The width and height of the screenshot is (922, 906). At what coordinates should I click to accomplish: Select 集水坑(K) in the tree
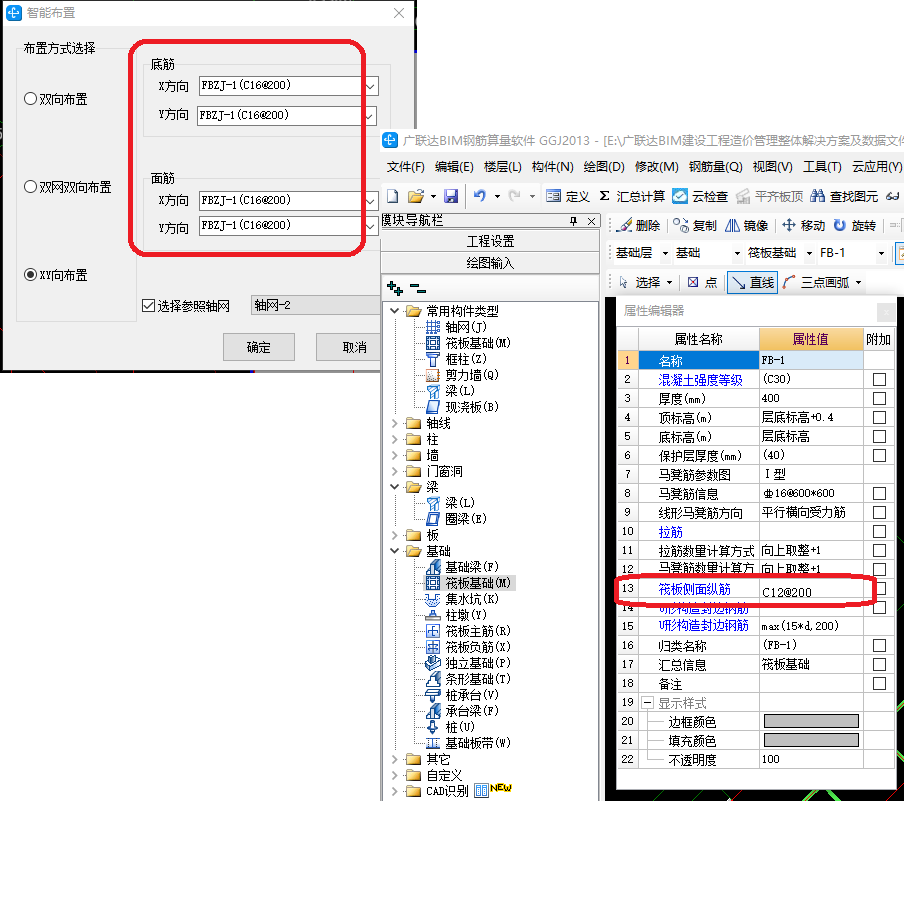[x=462, y=599]
